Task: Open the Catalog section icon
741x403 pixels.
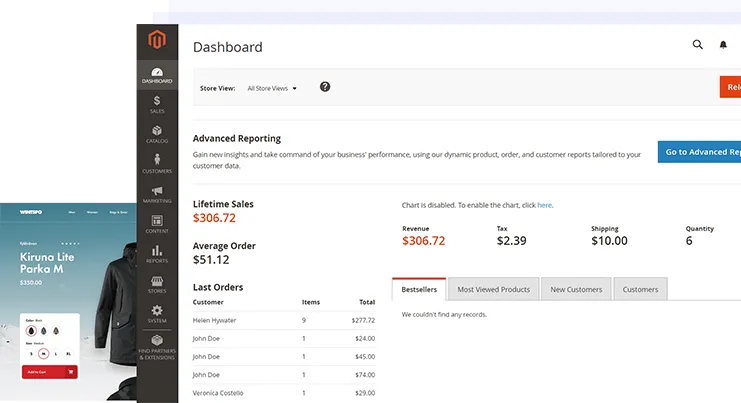Action: click(x=157, y=133)
